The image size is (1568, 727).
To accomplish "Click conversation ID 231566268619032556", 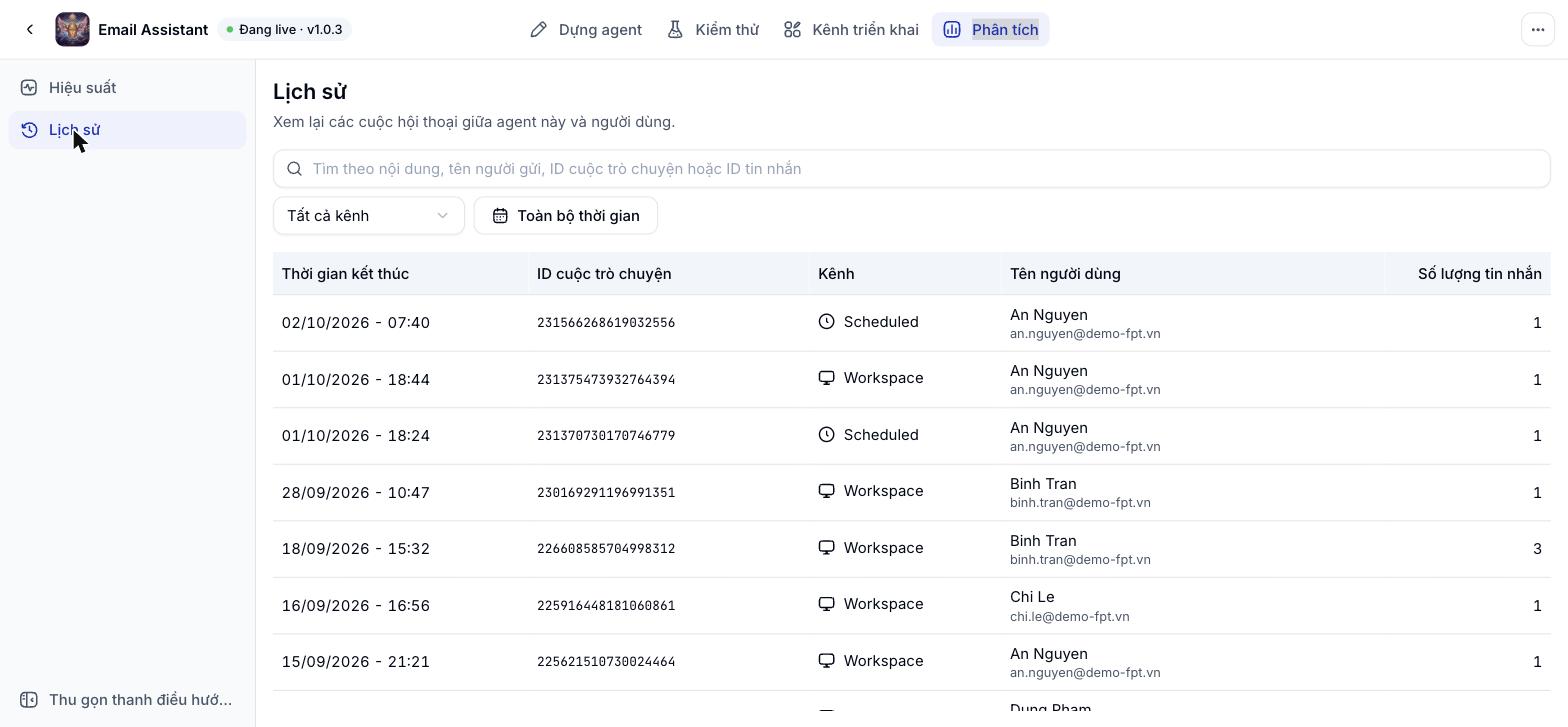I will tap(606, 323).
